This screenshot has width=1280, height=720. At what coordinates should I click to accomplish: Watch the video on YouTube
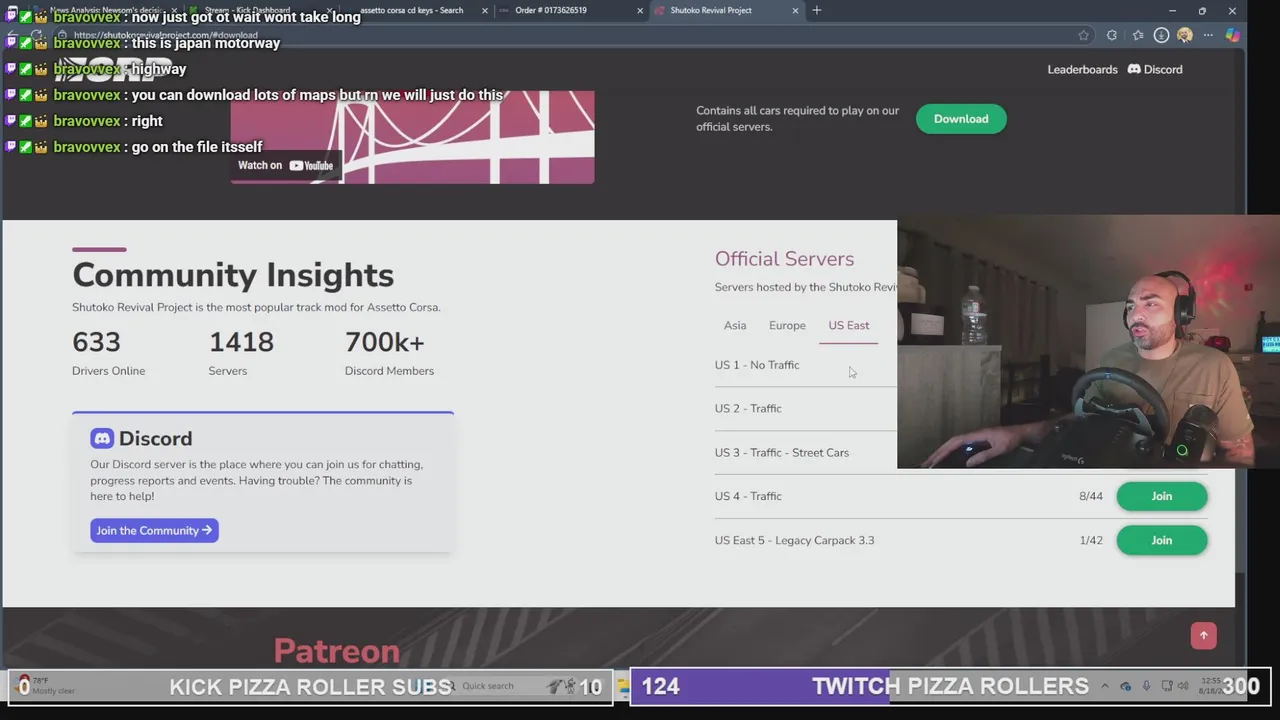[x=285, y=165]
